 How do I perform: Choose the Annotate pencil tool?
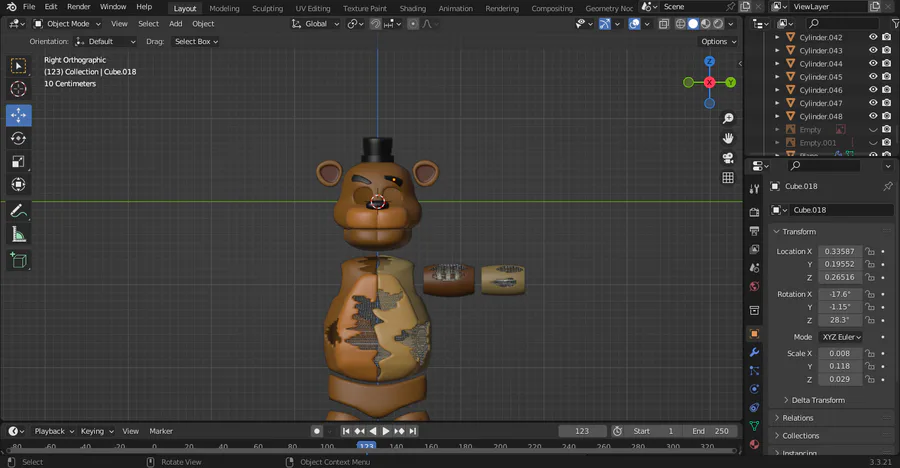[19, 211]
